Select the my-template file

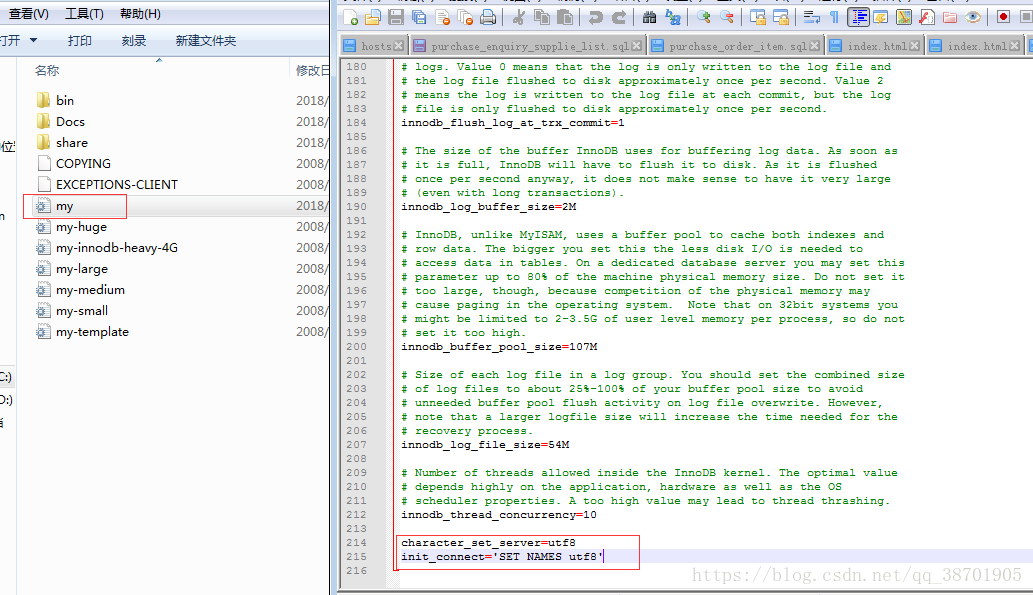coord(92,332)
